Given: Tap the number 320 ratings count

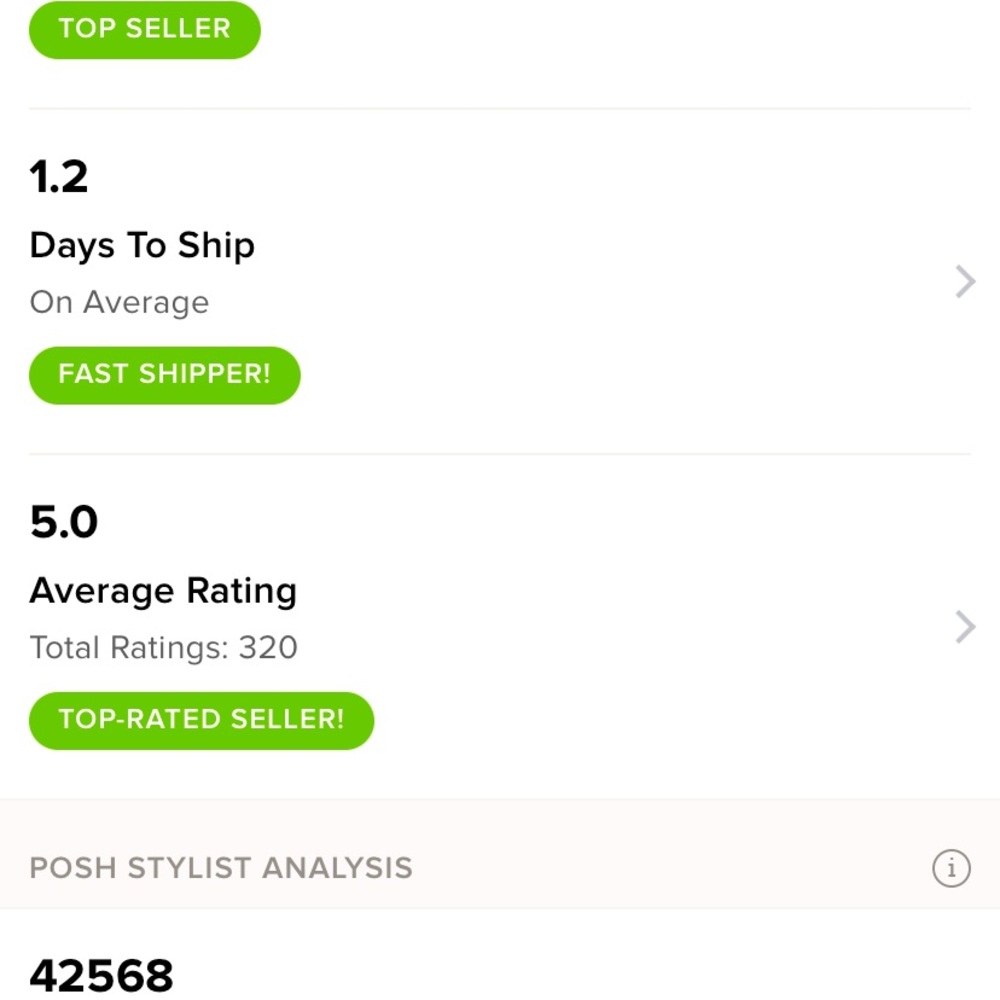Looking at the screenshot, I should [x=268, y=647].
